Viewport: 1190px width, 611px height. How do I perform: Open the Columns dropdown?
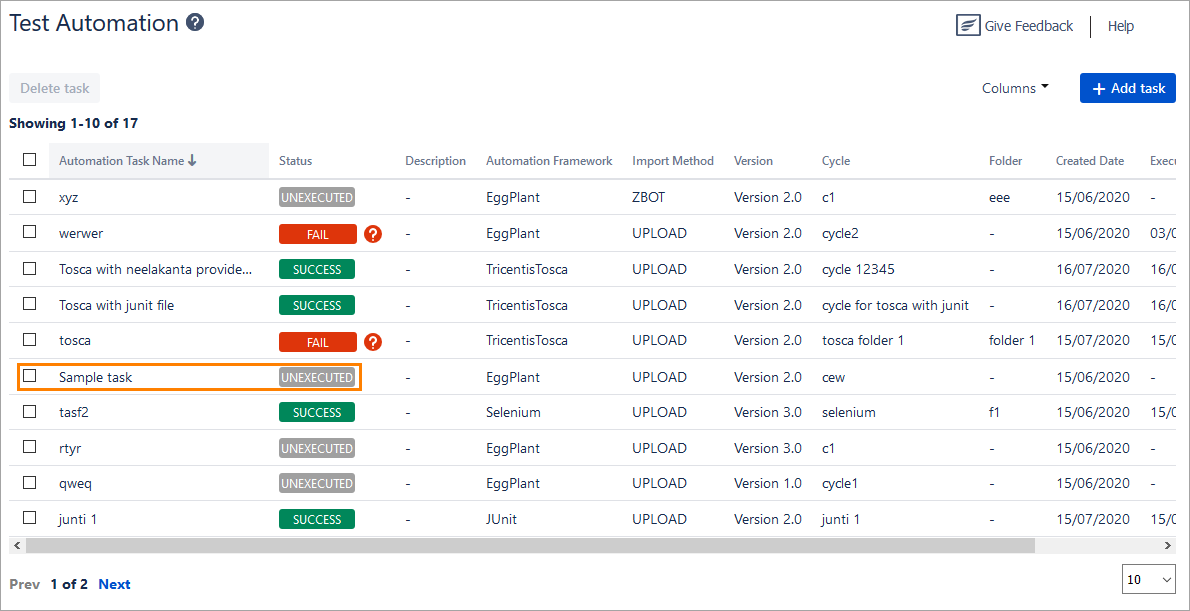pos(1015,88)
